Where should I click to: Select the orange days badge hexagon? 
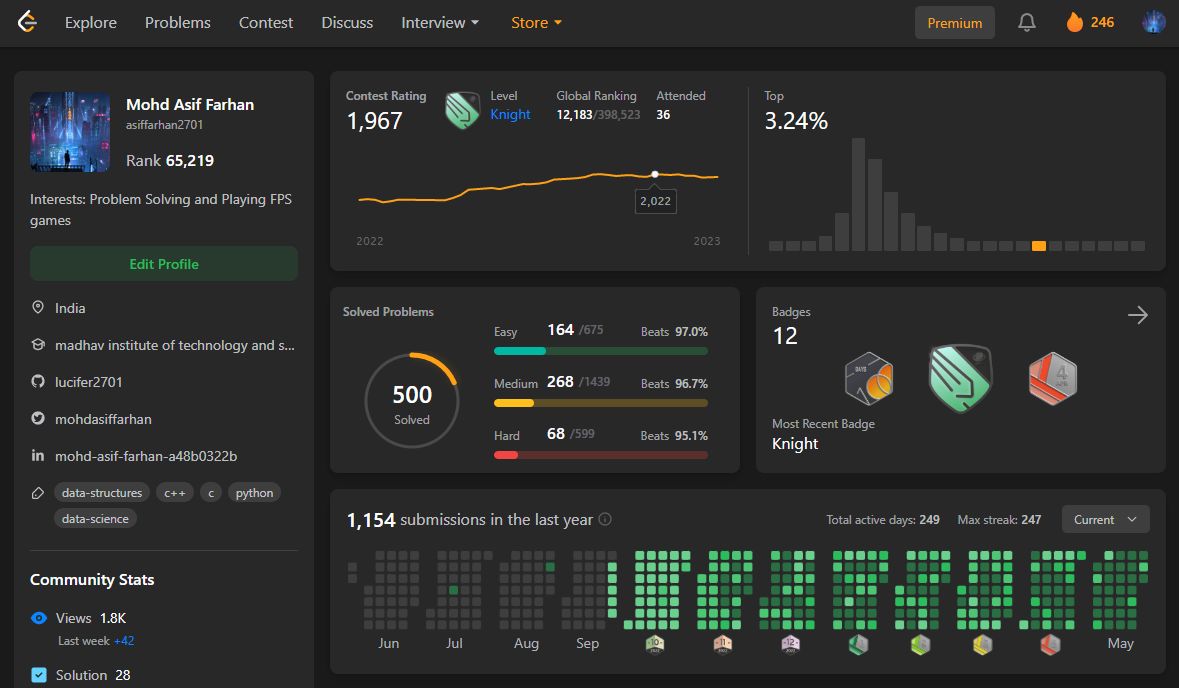(x=868, y=378)
